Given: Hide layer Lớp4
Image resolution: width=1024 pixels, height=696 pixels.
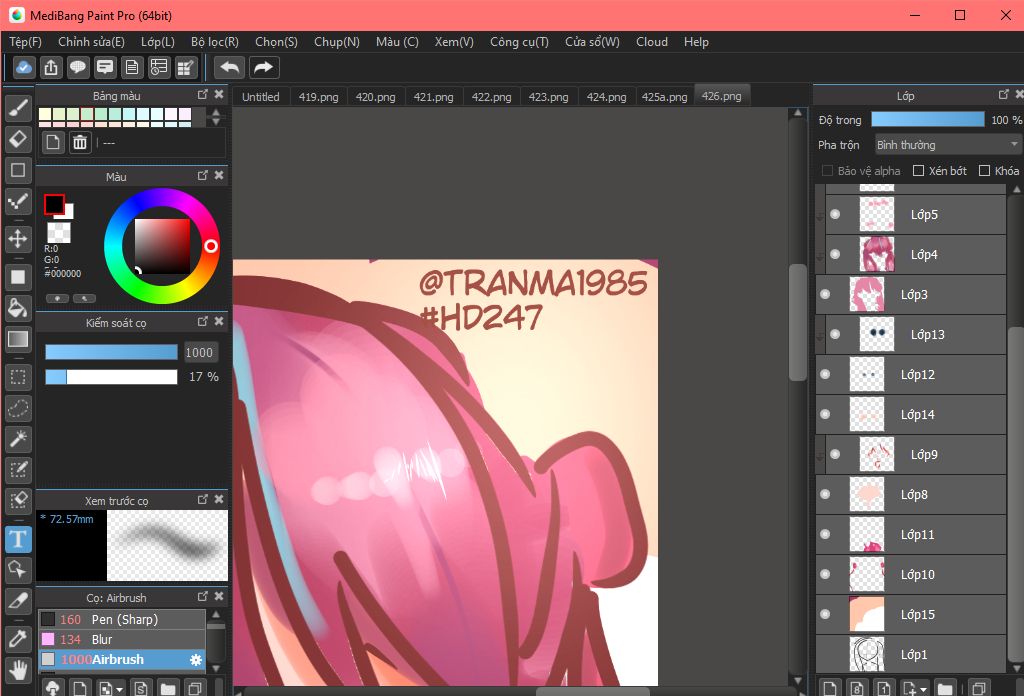Looking at the screenshot, I should tap(835, 254).
